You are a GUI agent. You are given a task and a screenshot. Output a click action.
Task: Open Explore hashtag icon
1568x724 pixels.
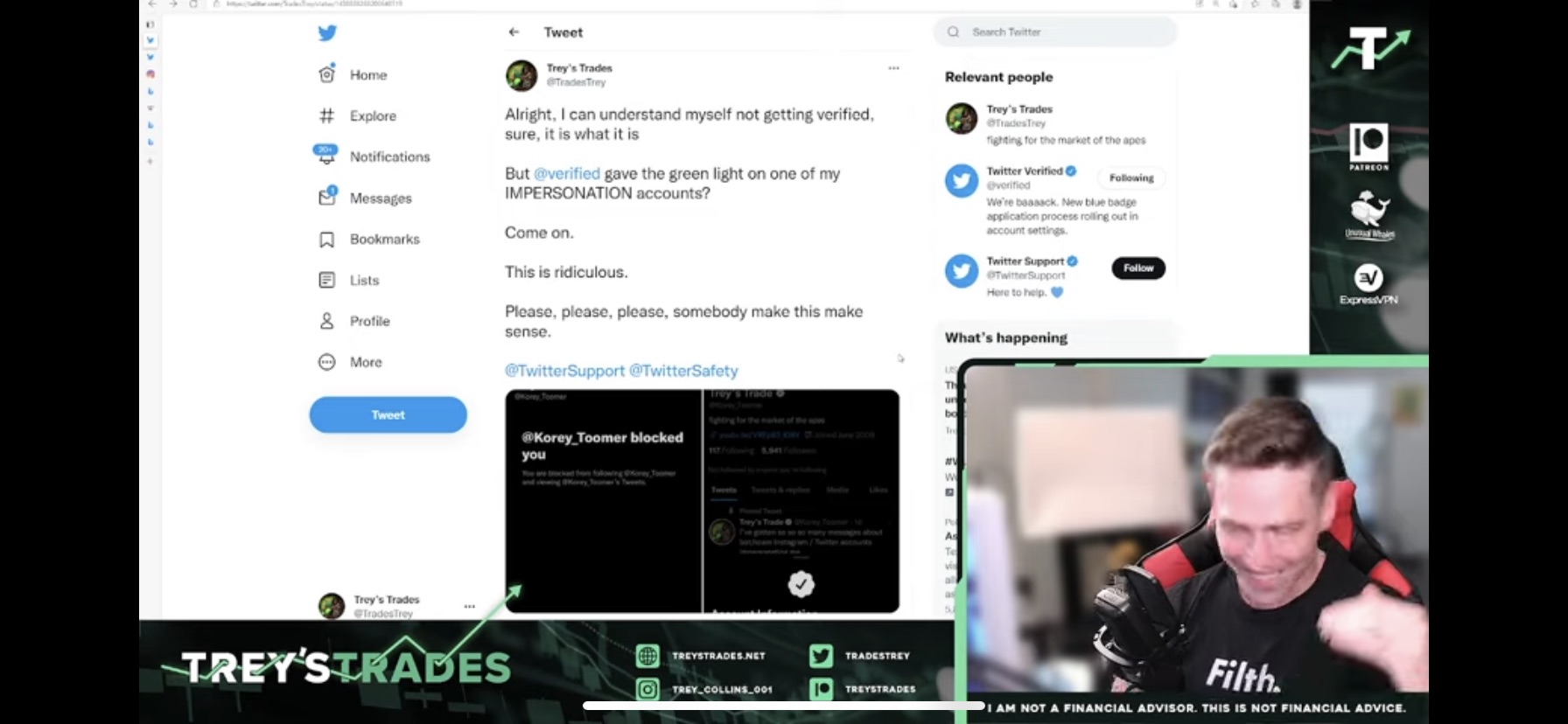tap(326, 115)
